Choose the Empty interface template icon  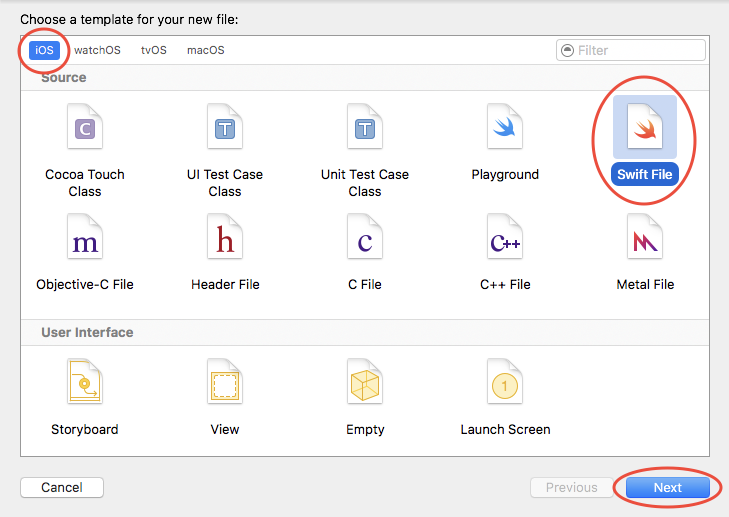(x=364, y=383)
